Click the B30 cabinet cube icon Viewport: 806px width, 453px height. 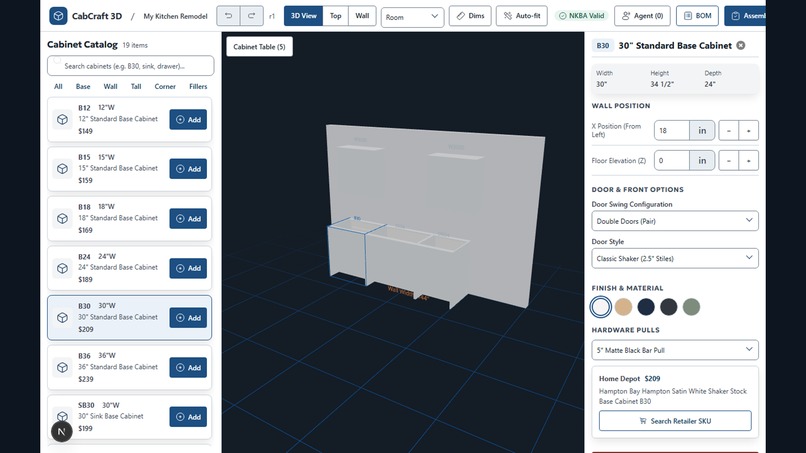[x=62, y=318]
